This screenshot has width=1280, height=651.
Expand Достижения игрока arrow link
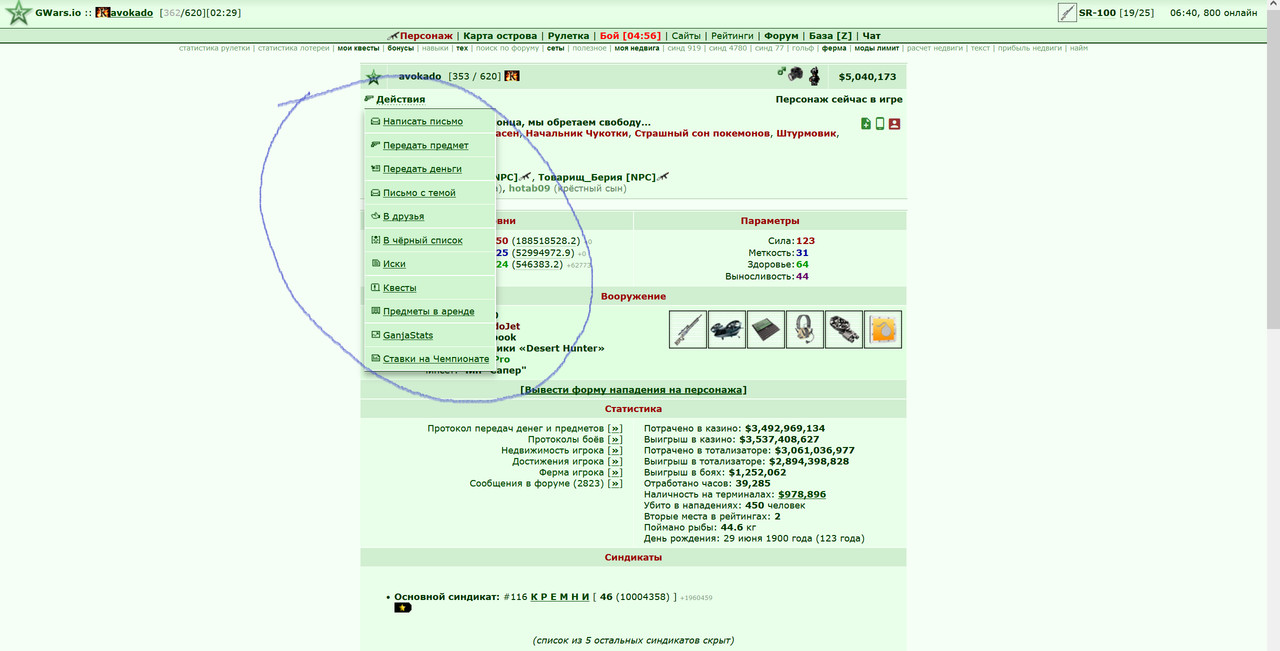point(615,461)
